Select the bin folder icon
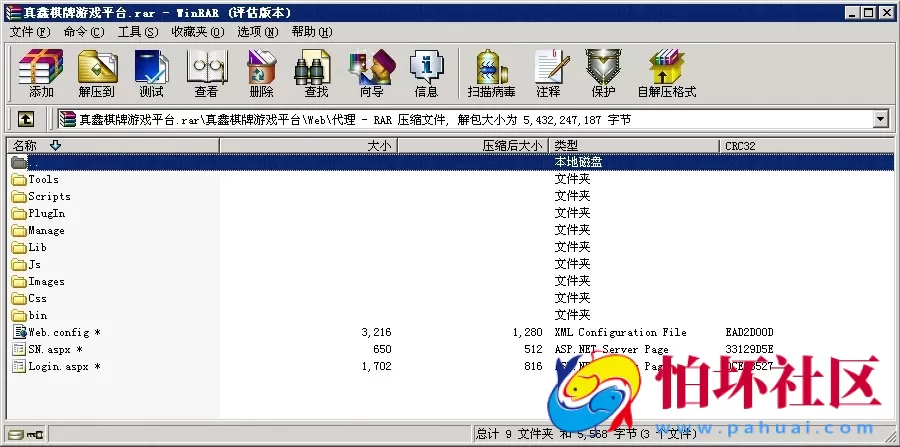 click(19, 316)
